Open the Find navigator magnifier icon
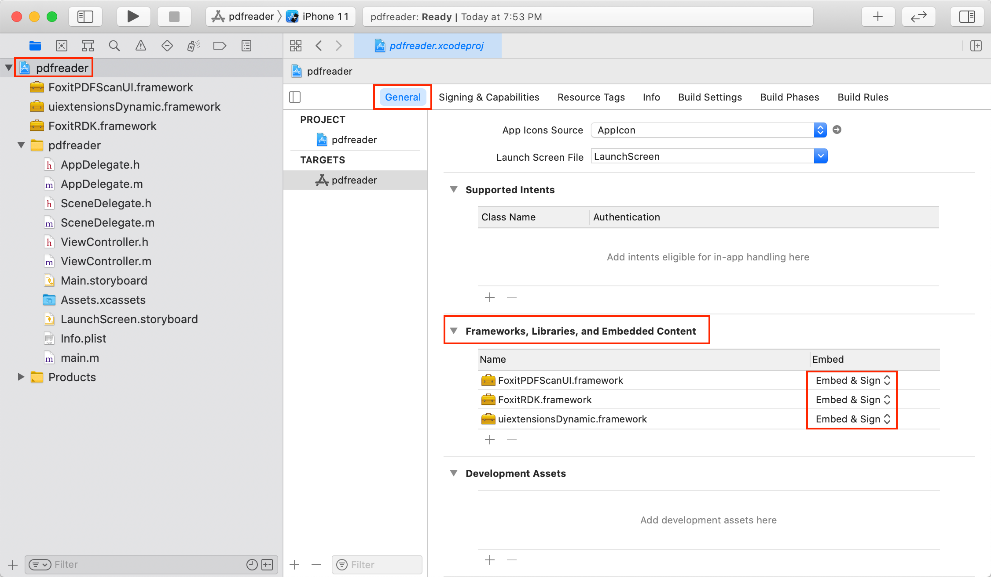The height and width of the screenshot is (577, 991). [x=114, y=46]
